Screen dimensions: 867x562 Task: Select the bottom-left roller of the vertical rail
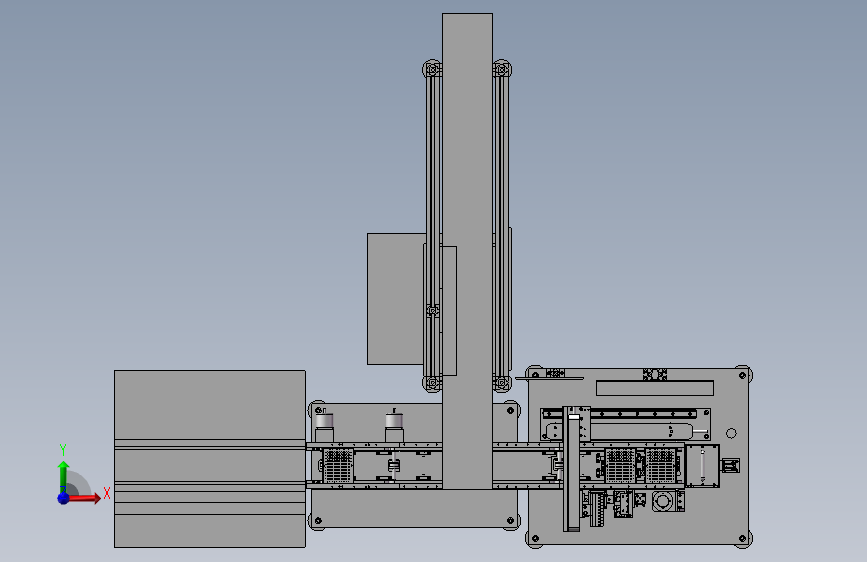coord(432,382)
